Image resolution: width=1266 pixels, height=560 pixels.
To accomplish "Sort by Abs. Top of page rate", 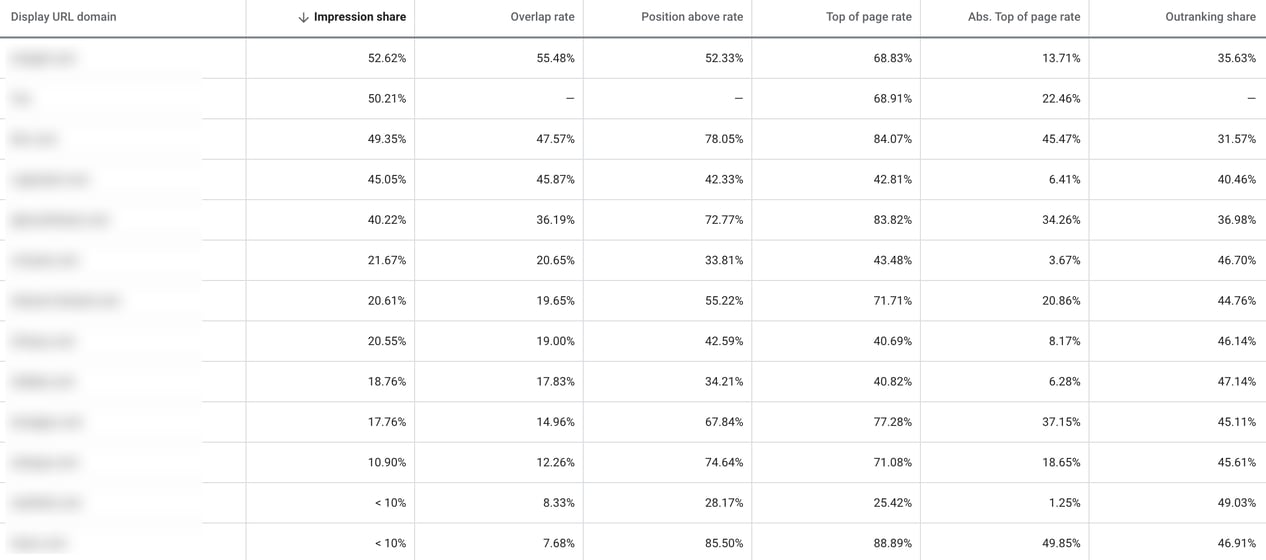I will (x=1024, y=17).
